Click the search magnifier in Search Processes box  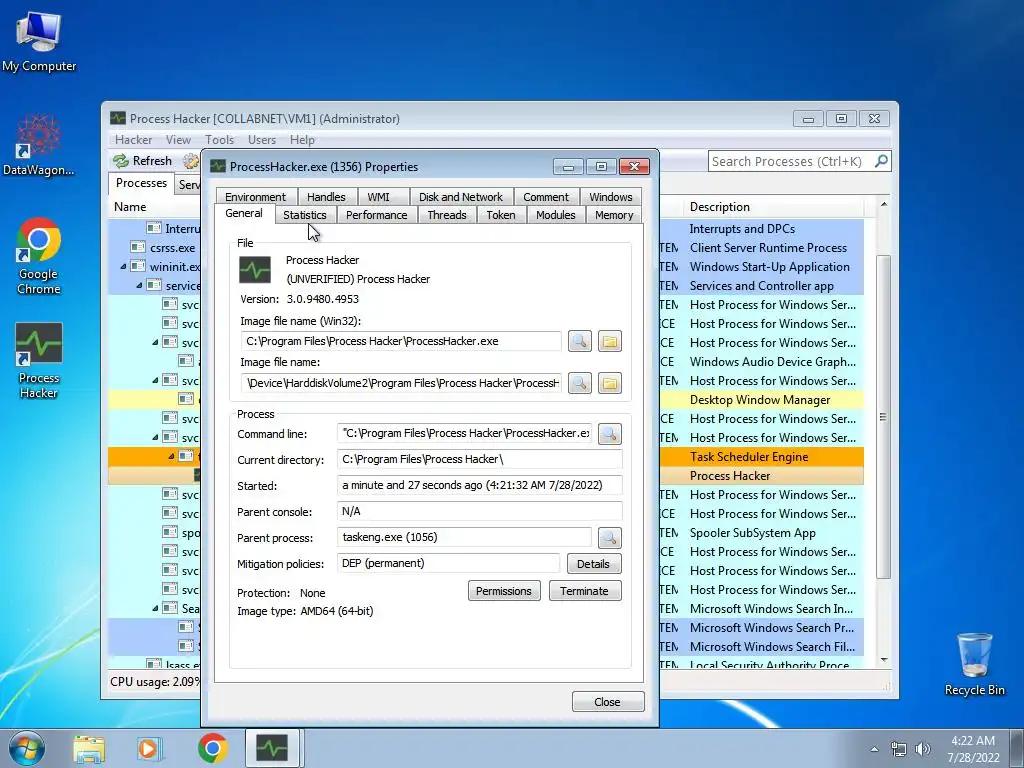click(881, 161)
